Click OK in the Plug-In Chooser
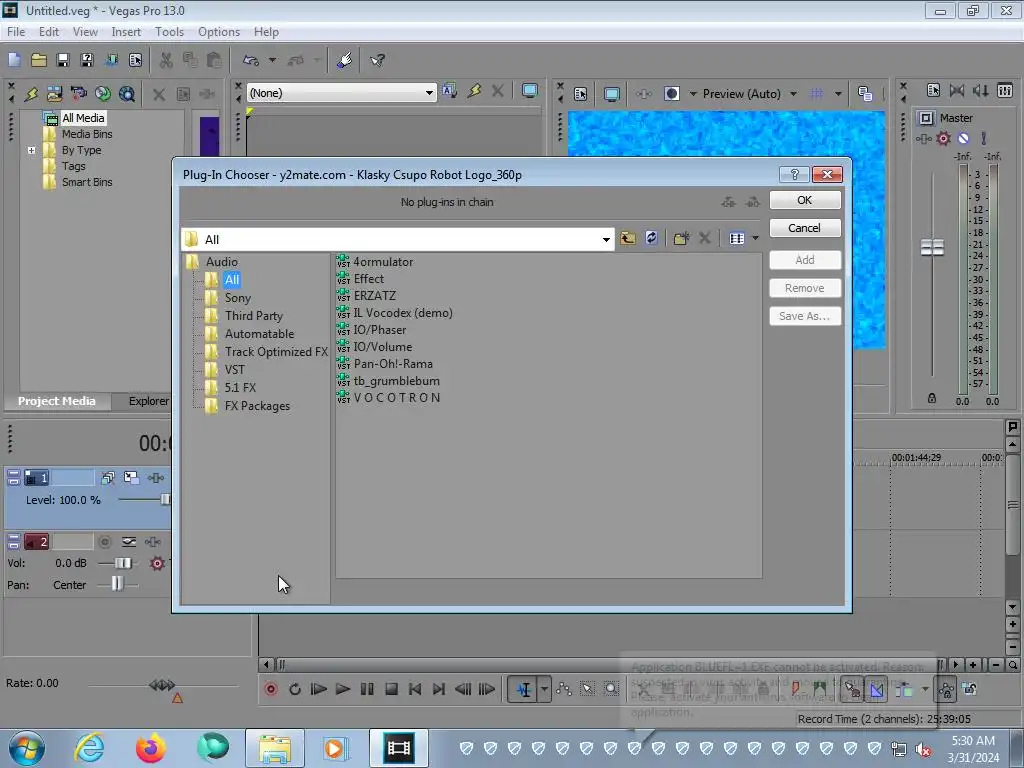Screen dimensions: 1024x768 pos(805,200)
